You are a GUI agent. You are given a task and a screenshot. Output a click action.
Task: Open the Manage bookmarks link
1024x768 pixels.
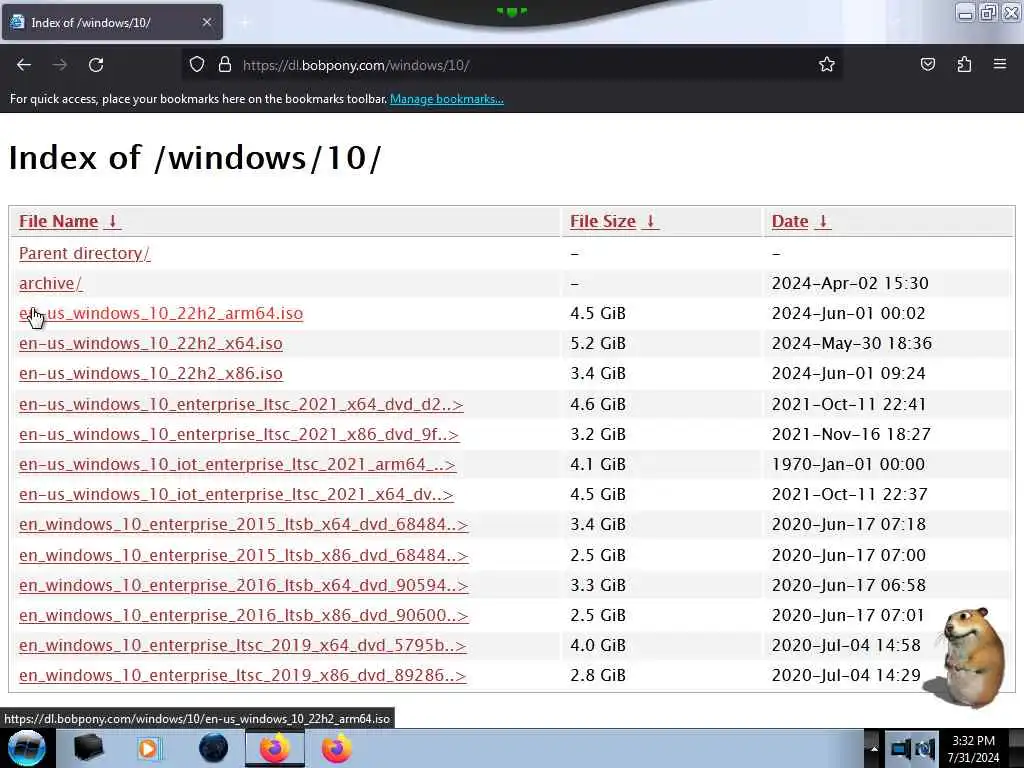(x=447, y=99)
